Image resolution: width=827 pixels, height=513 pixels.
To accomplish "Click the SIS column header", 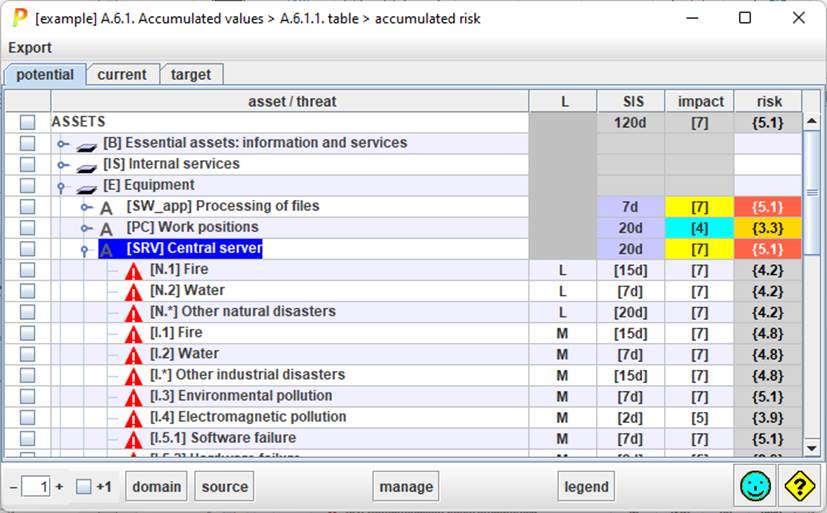I will [631, 101].
